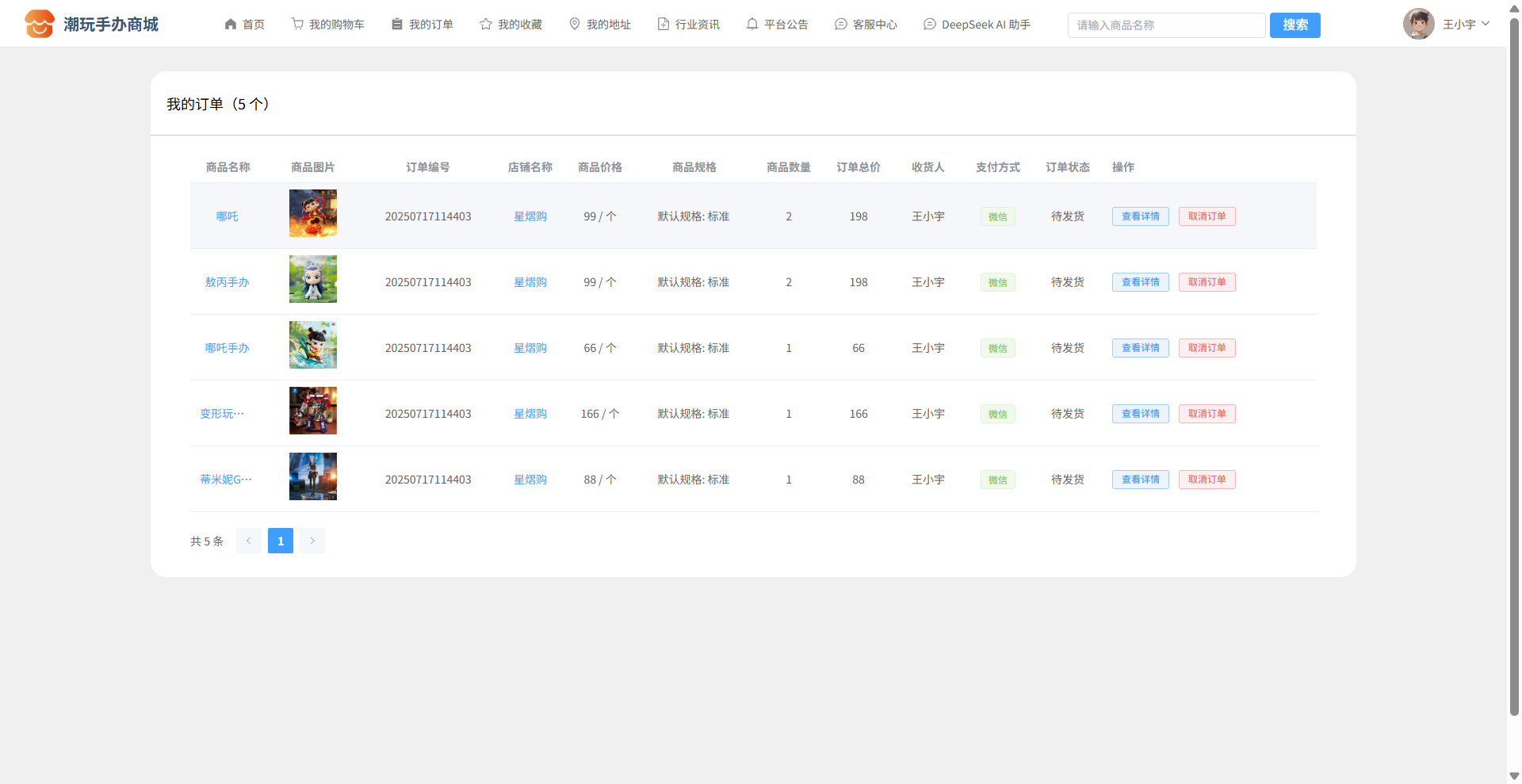Focus the product name search field

point(1165,25)
